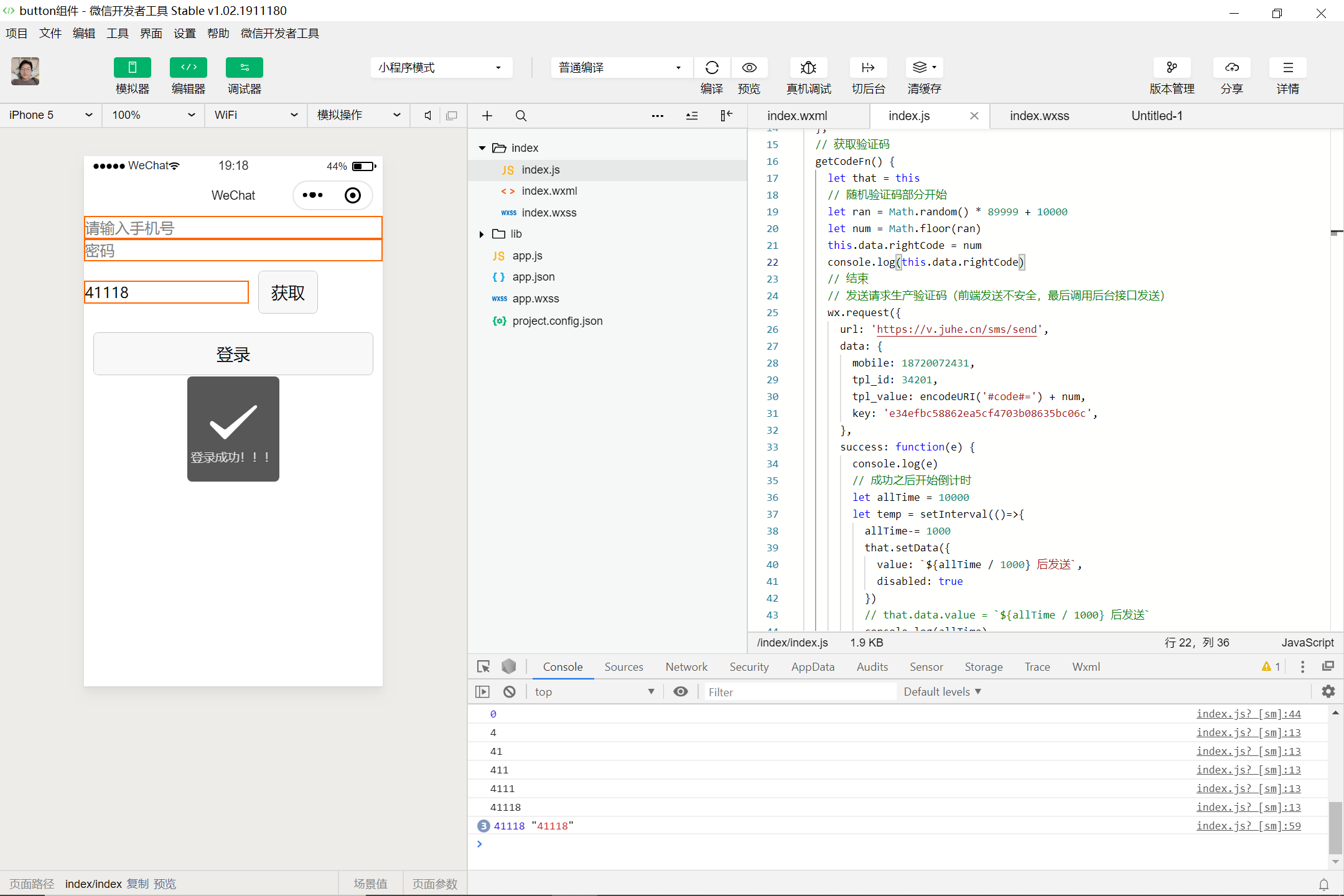Collapse all folders in file tree
Screen dimensions: 1344x896
click(692, 116)
